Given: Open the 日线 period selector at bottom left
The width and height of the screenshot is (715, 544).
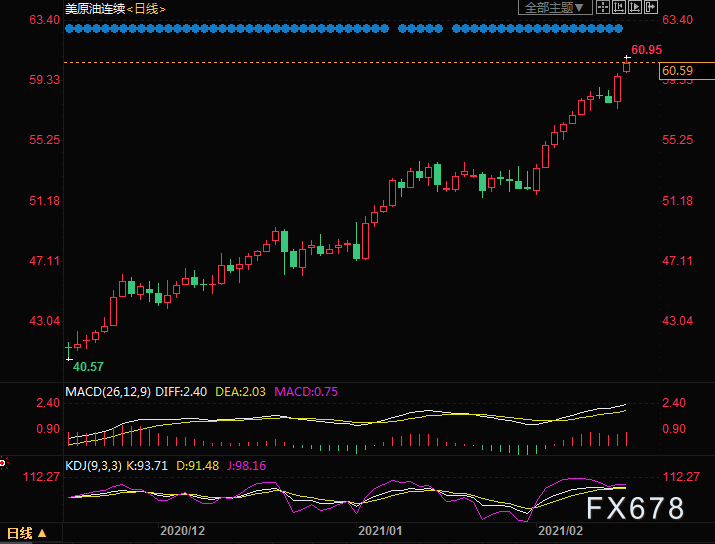Looking at the screenshot, I should (27, 533).
